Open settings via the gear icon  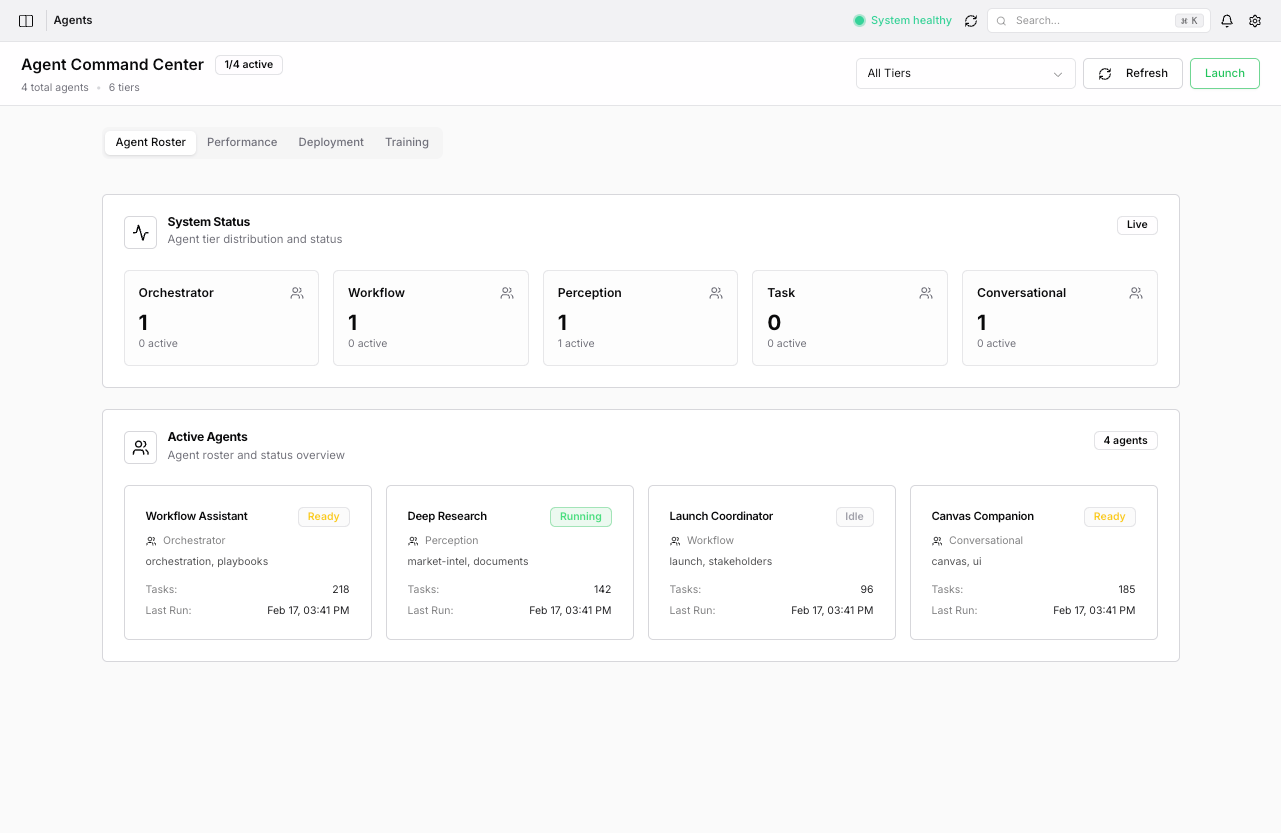click(x=1255, y=21)
